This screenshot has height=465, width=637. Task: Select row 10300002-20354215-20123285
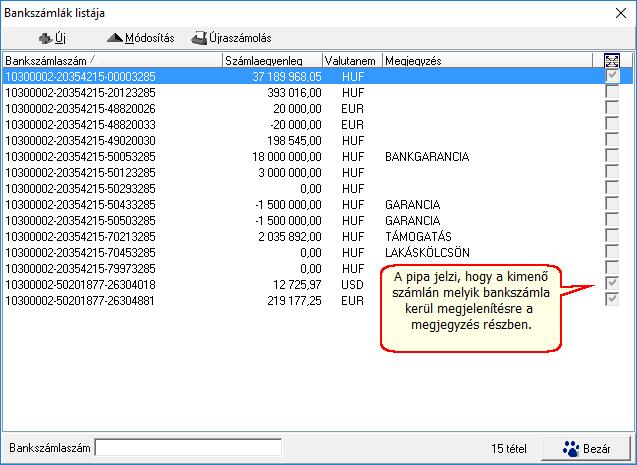(x=318, y=93)
